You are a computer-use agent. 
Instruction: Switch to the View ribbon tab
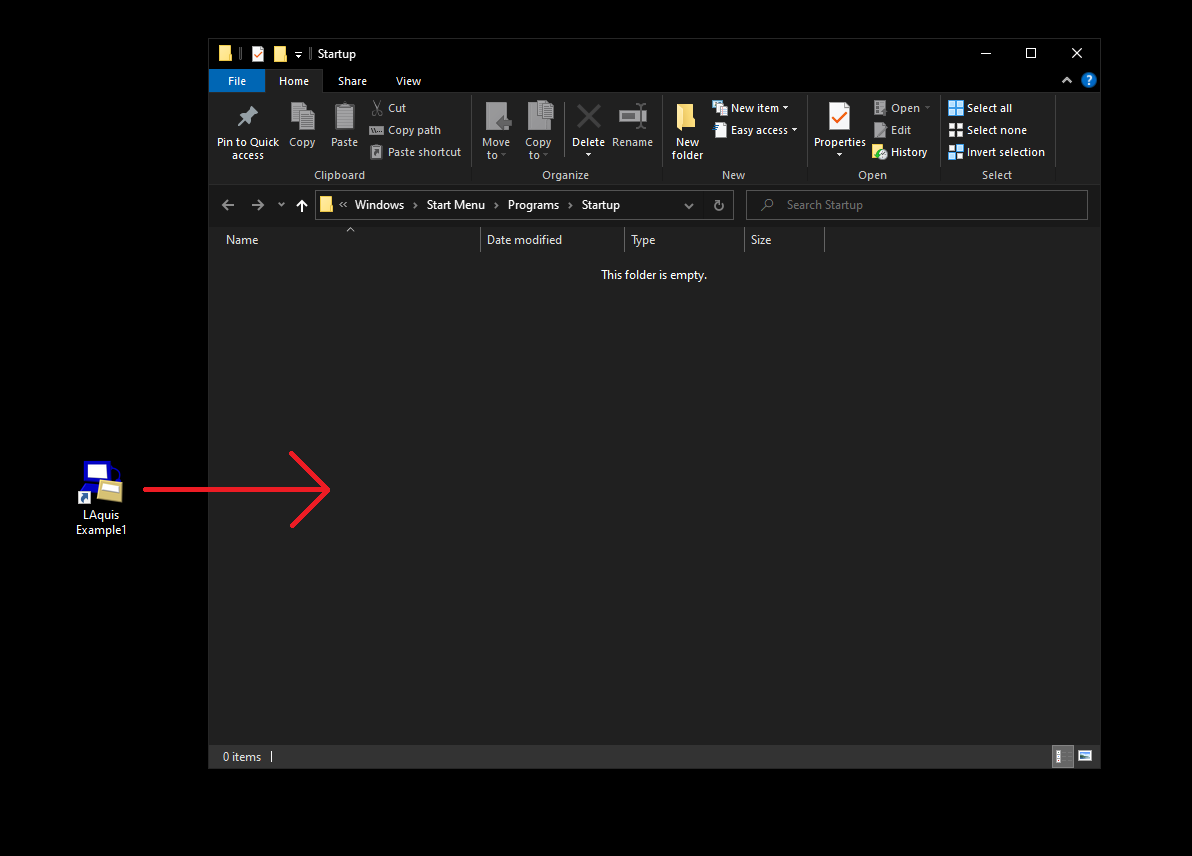pyautogui.click(x=408, y=81)
